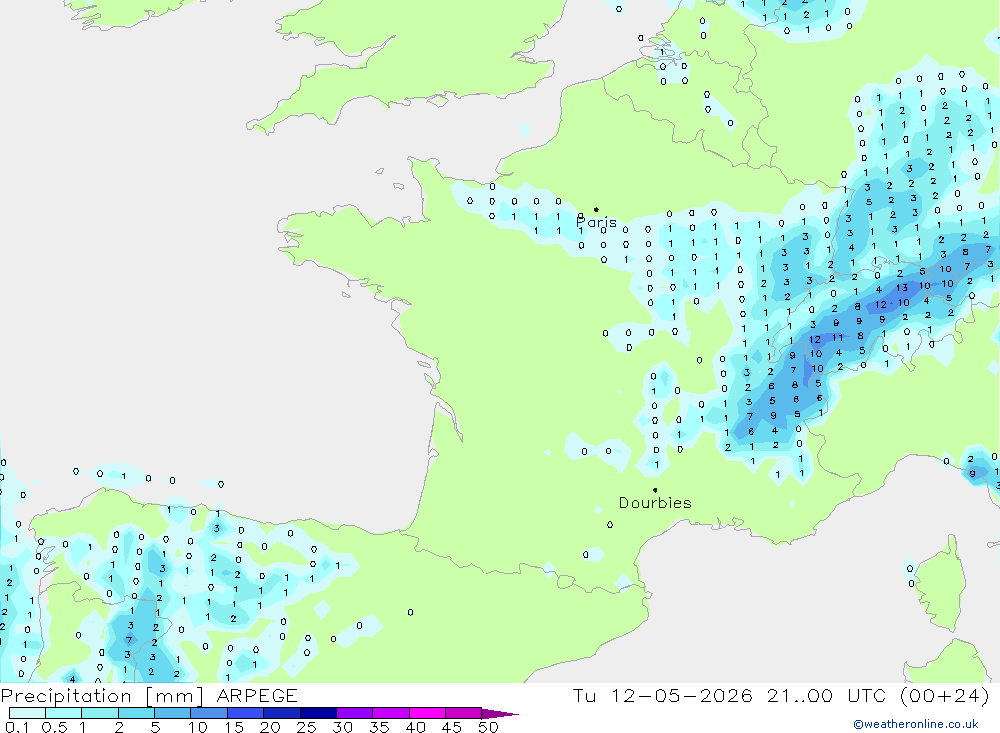Image resolution: width=1000 pixels, height=733 pixels.
Task: Pick the 40–45 mm legend color swatch
Action: [x=427, y=713]
